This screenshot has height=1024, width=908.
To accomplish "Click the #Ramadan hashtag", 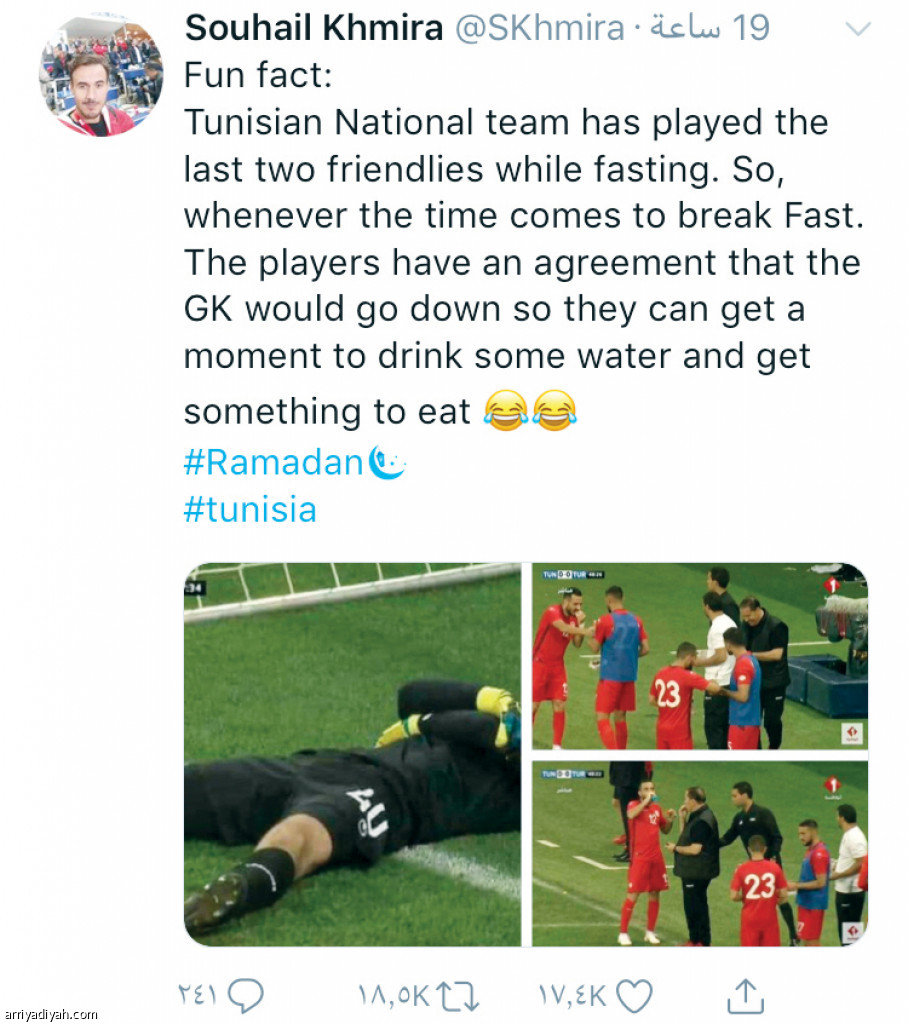I will tap(273, 462).
